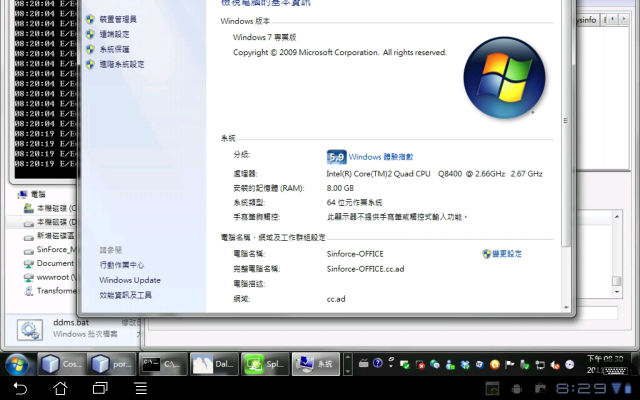Tap Android recent apps button

pos(100,388)
